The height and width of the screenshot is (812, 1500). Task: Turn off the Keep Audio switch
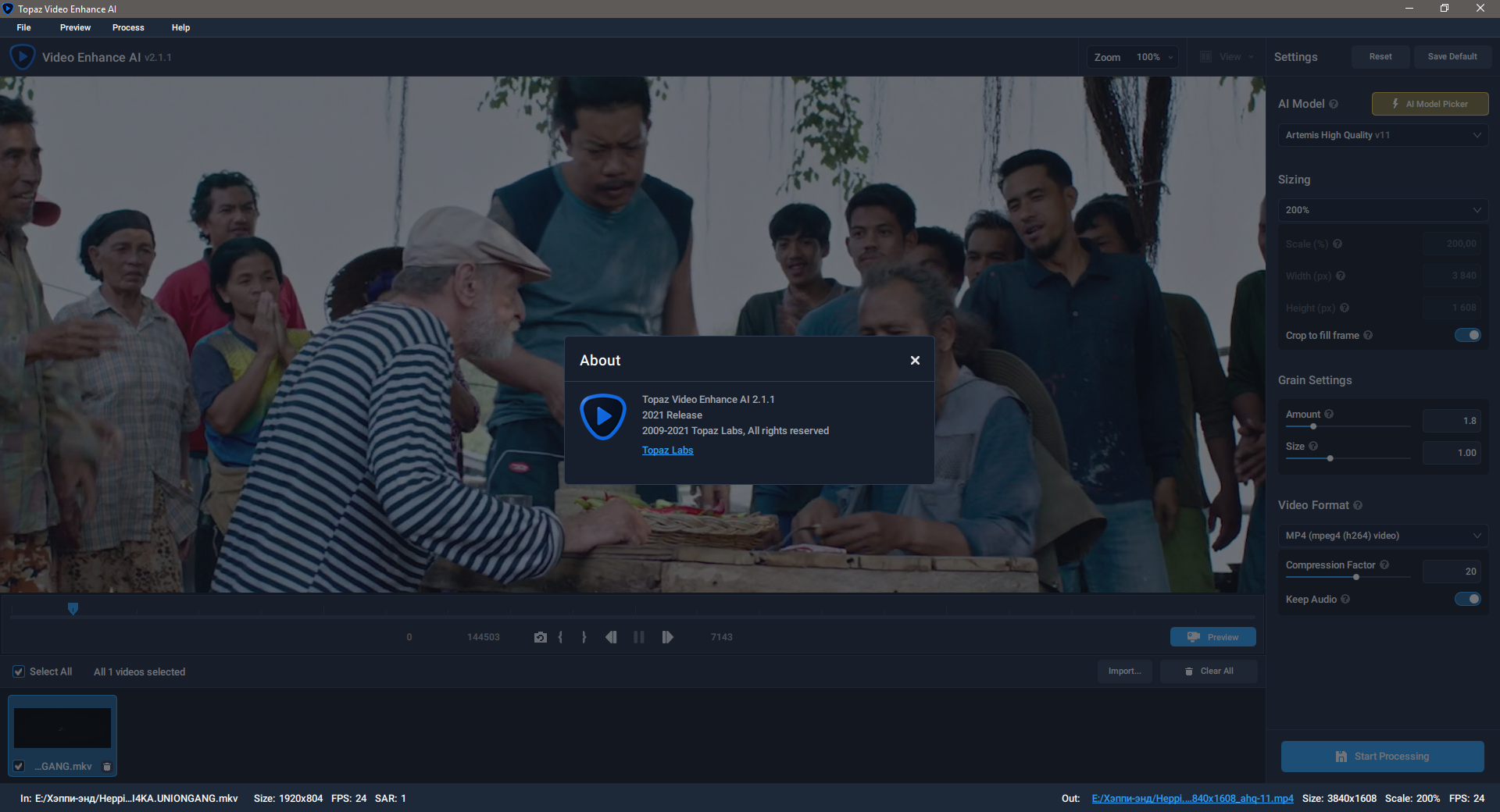tap(1467, 599)
